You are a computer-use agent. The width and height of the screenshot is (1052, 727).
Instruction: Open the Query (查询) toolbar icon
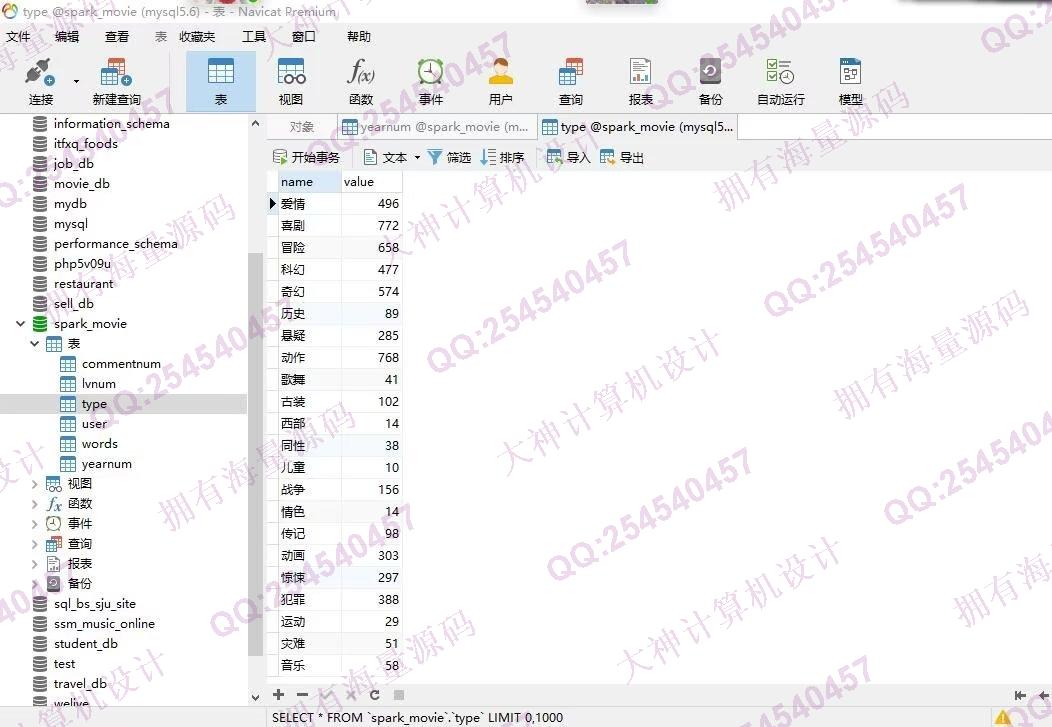click(570, 82)
